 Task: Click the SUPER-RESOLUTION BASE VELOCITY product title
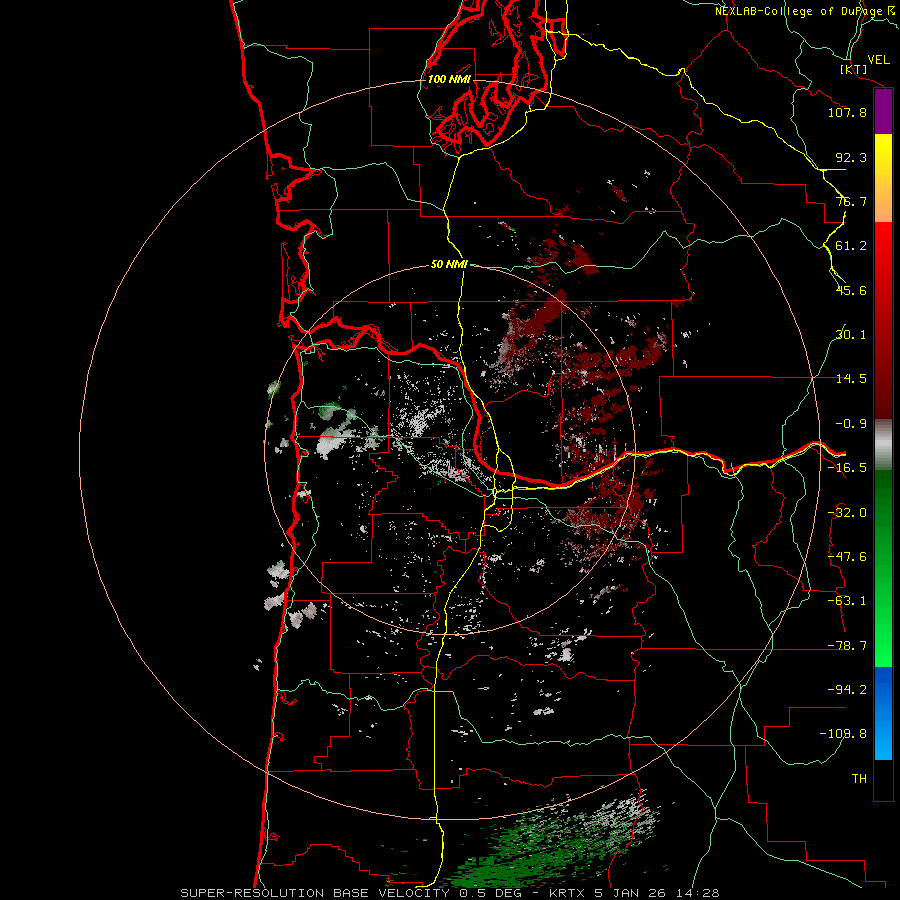(x=315, y=893)
